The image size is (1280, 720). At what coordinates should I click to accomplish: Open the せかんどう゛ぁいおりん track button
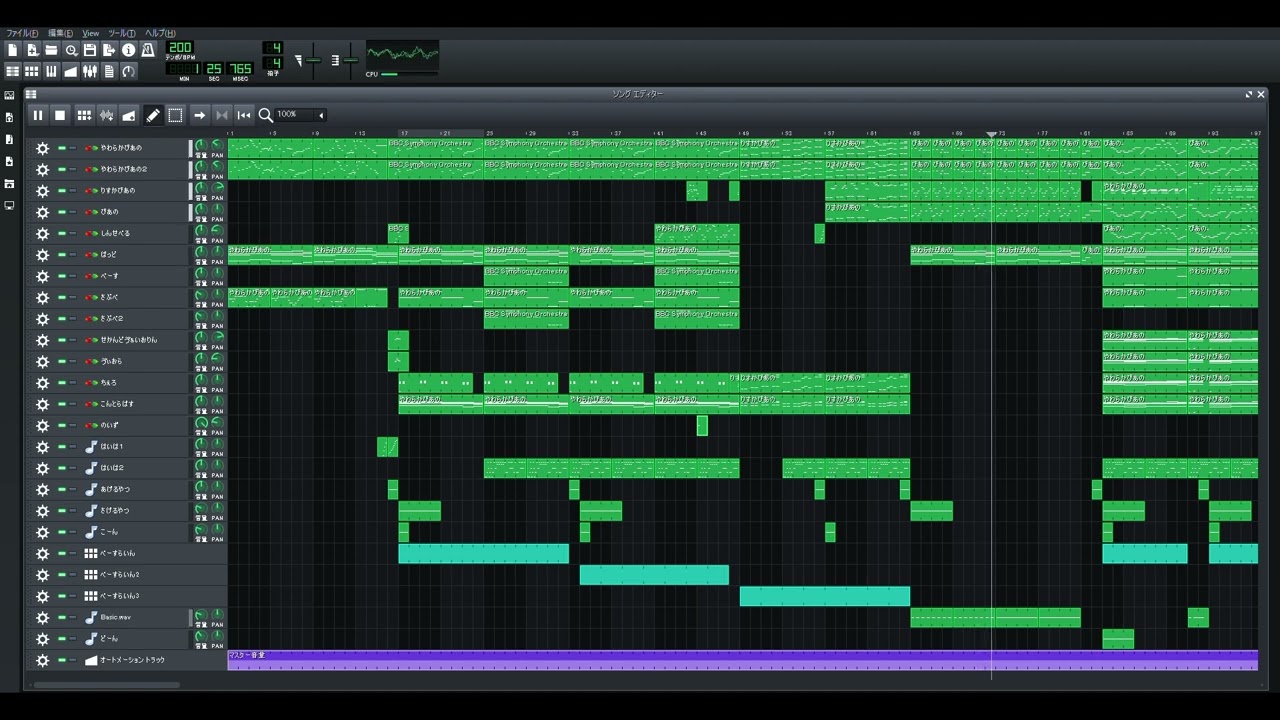(x=135, y=340)
